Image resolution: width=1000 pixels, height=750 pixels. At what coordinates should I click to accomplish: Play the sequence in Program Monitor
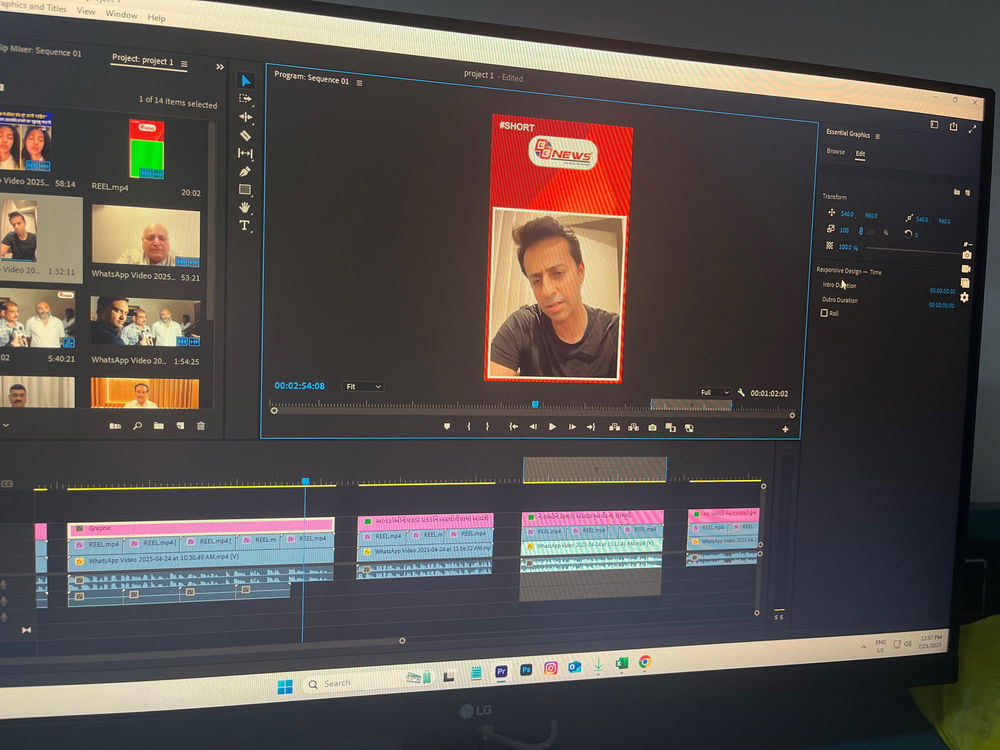pyautogui.click(x=552, y=427)
